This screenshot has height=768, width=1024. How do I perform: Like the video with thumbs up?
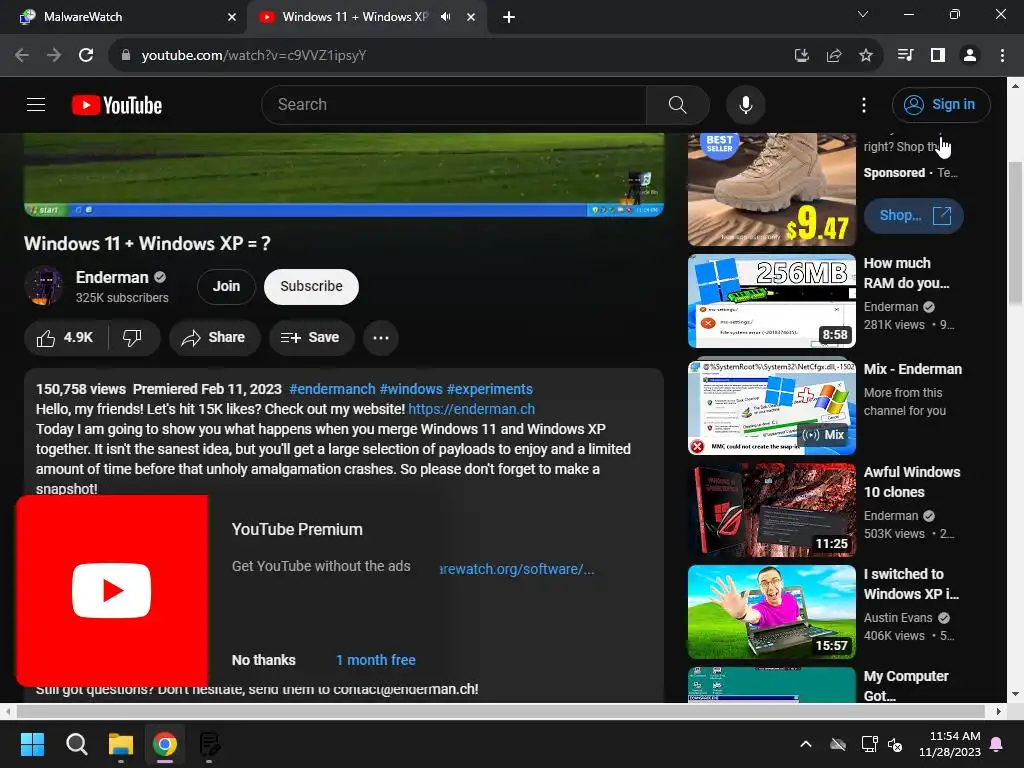point(65,338)
